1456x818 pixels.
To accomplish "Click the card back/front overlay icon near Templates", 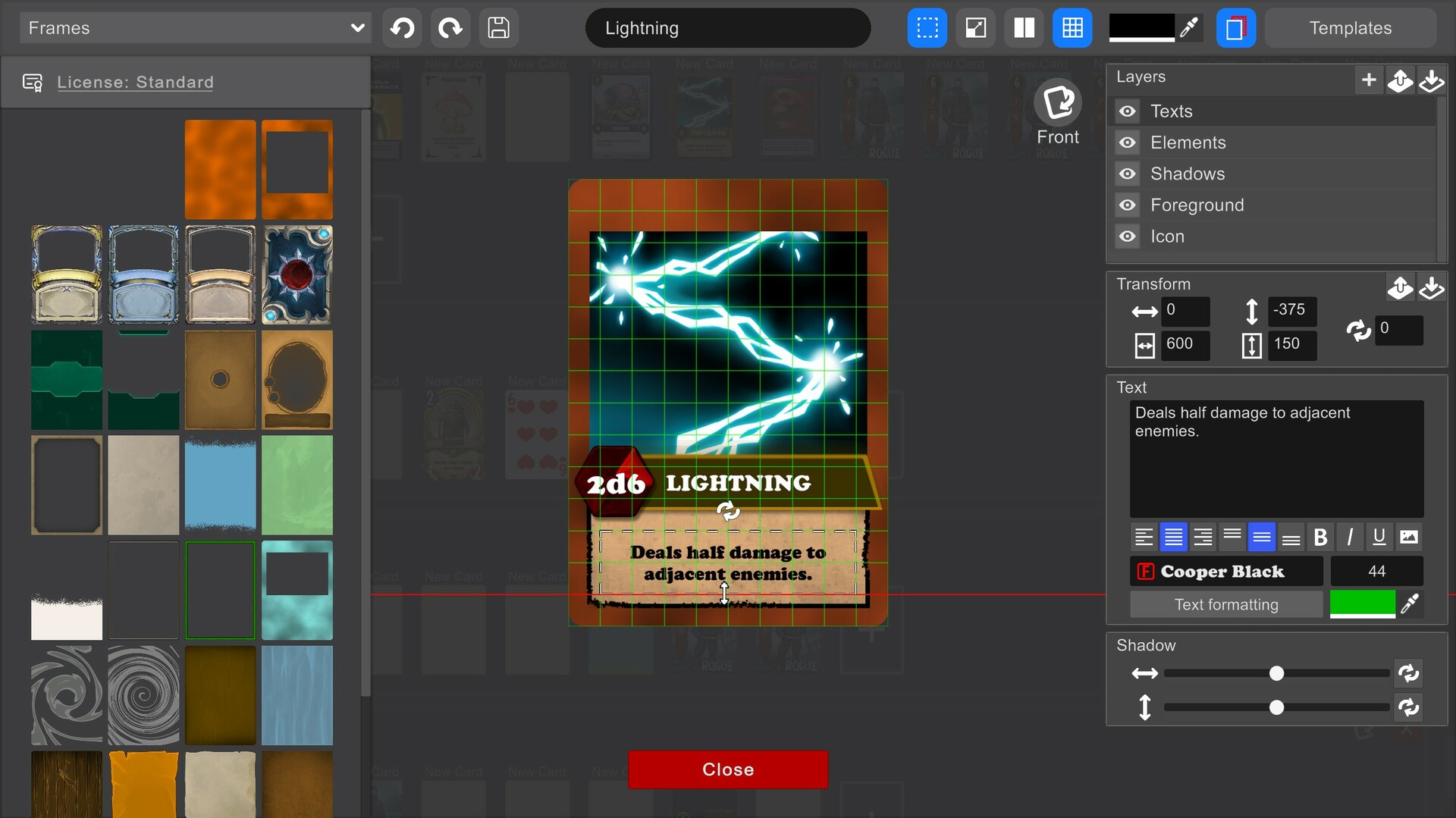I will point(1236,27).
